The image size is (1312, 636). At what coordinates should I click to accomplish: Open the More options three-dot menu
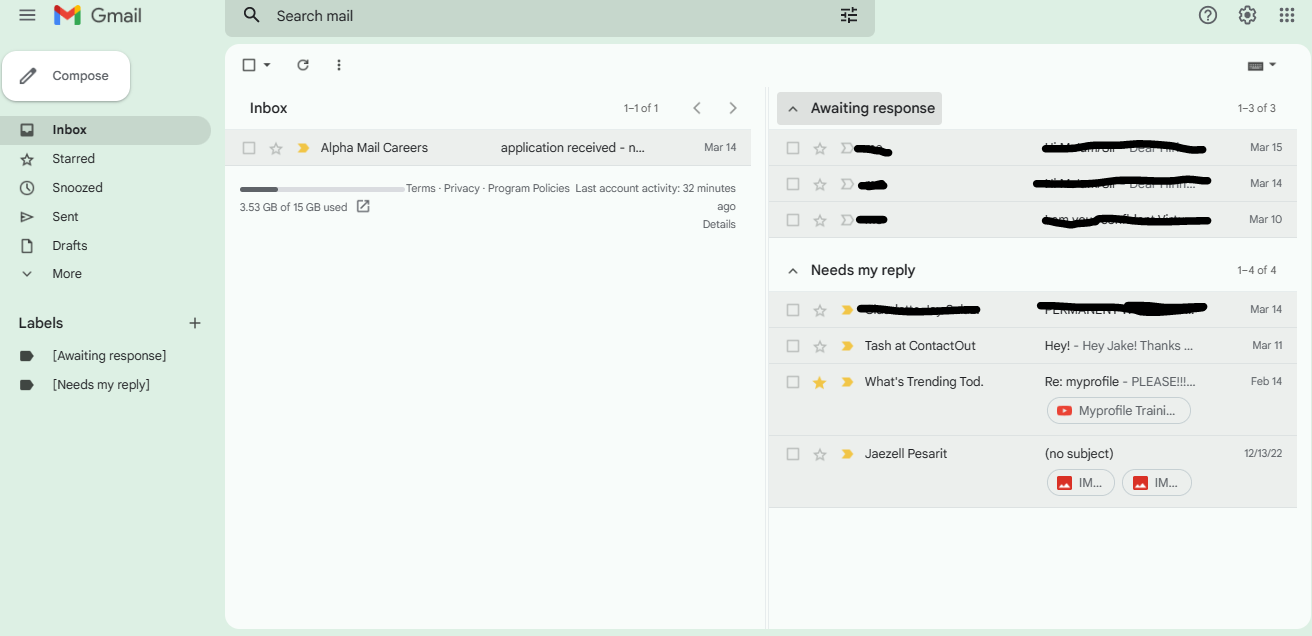(x=339, y=65)
